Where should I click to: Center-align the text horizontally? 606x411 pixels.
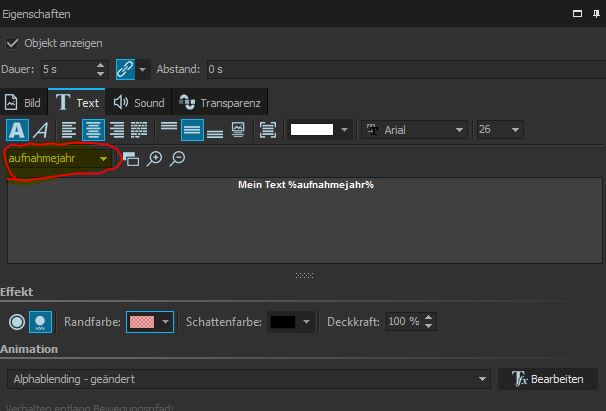coord(93,130)
